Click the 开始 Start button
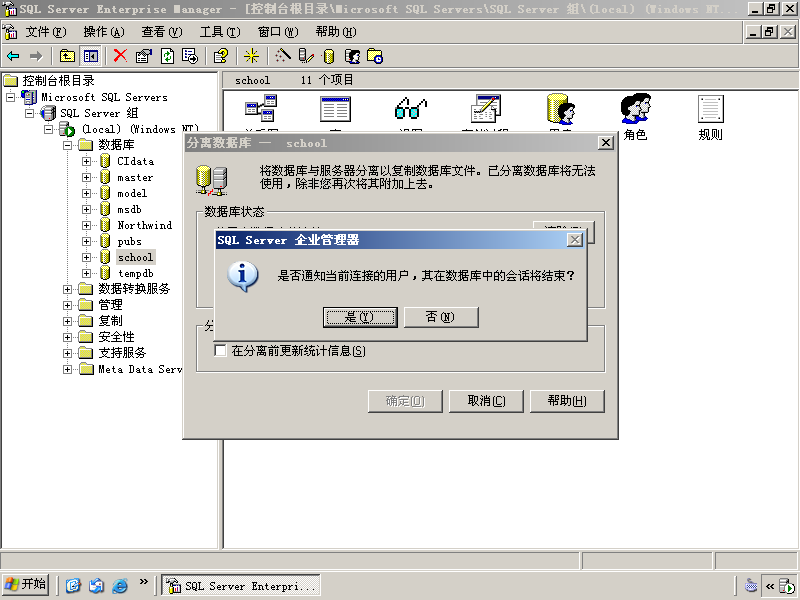800x600 pixels. [x=25, y=584]
